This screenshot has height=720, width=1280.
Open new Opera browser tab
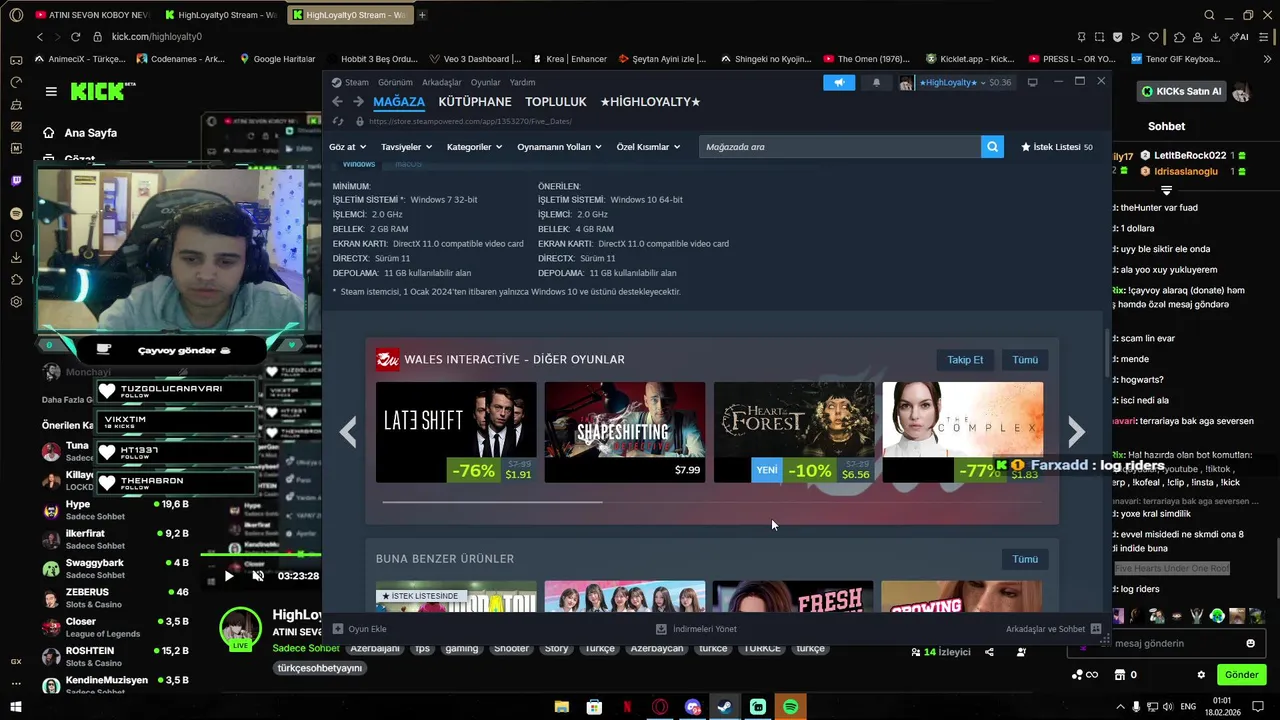click(x=422, y=15)
